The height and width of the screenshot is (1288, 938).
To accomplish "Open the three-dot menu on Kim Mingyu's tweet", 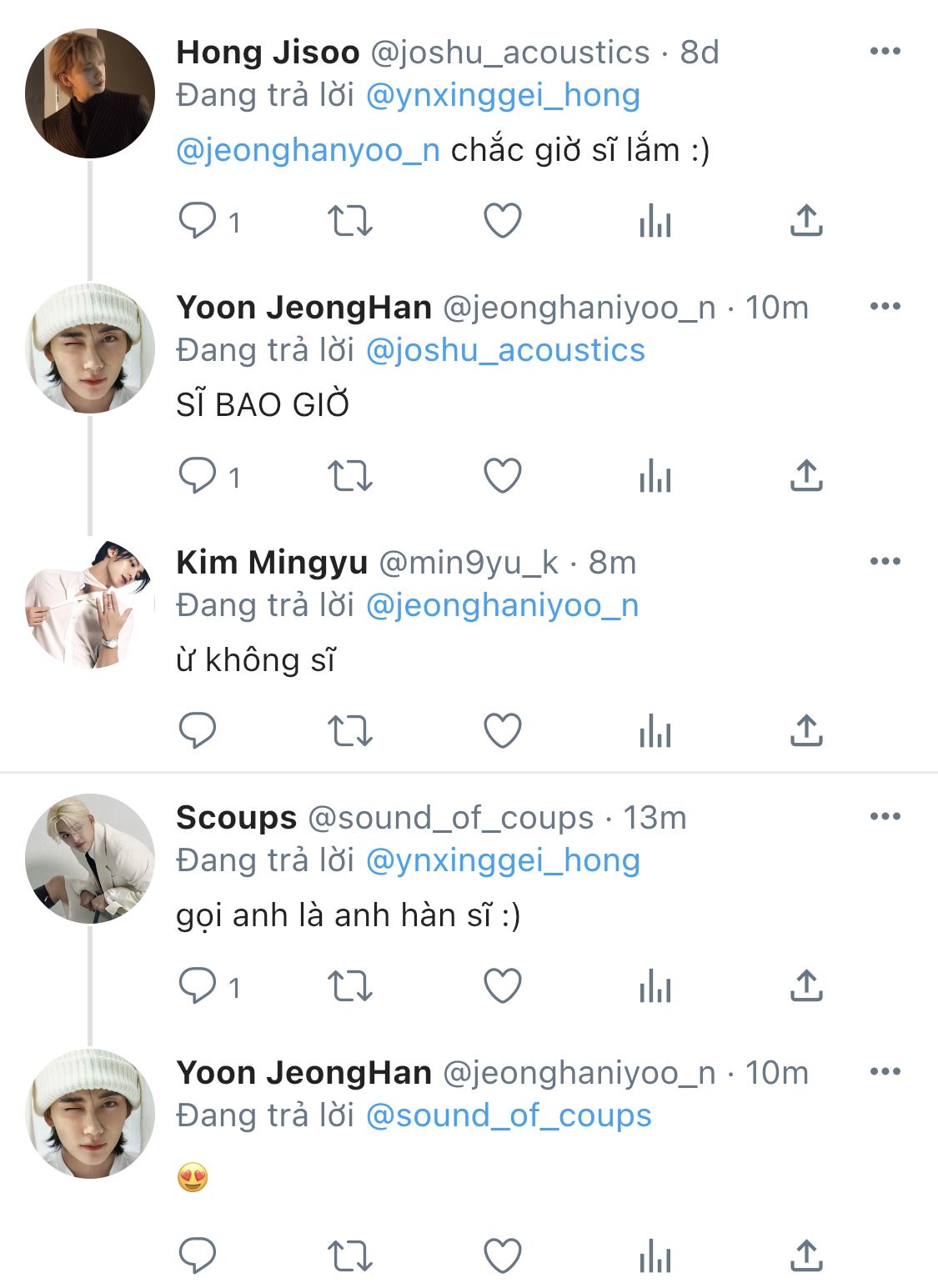I will [x=885, y=562].
